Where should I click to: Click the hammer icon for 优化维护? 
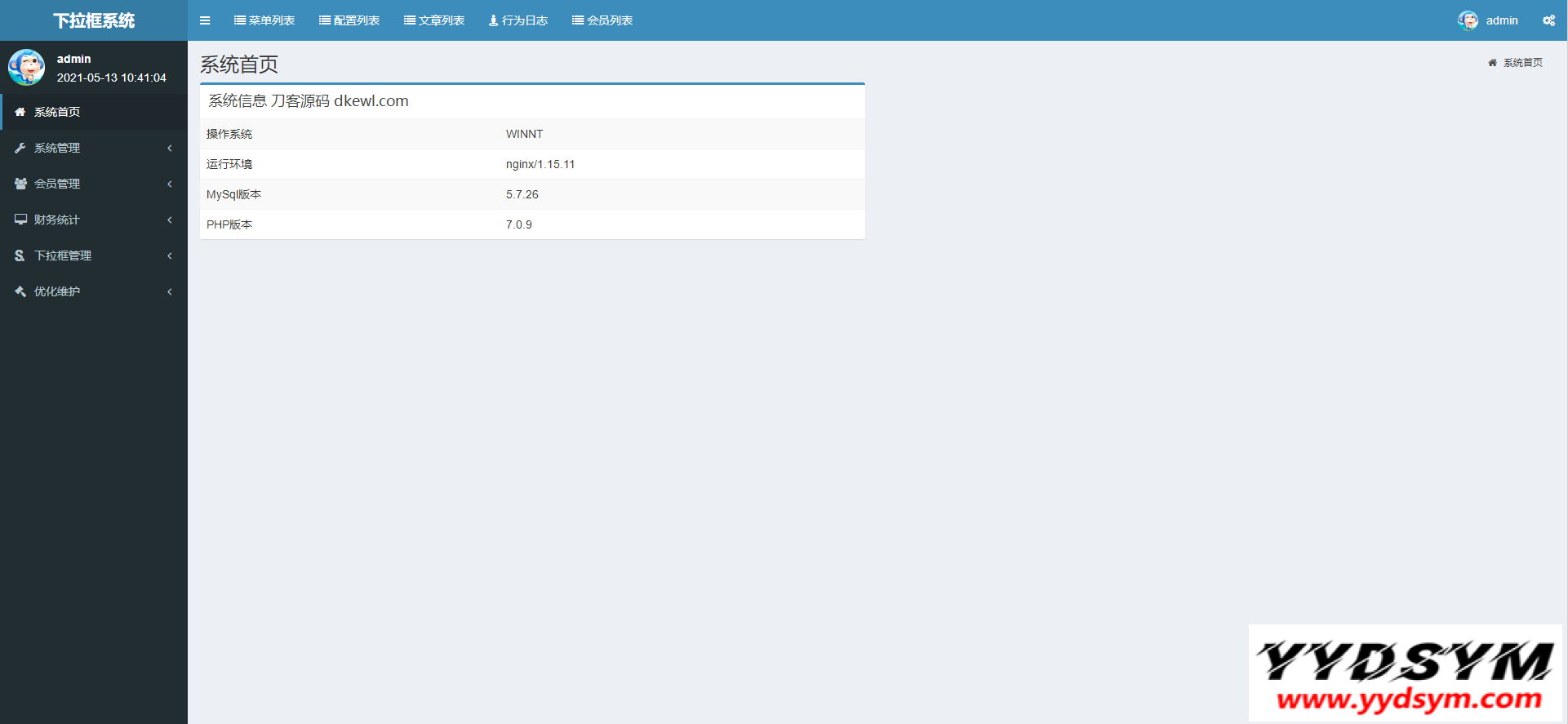(x=20, y=291)
